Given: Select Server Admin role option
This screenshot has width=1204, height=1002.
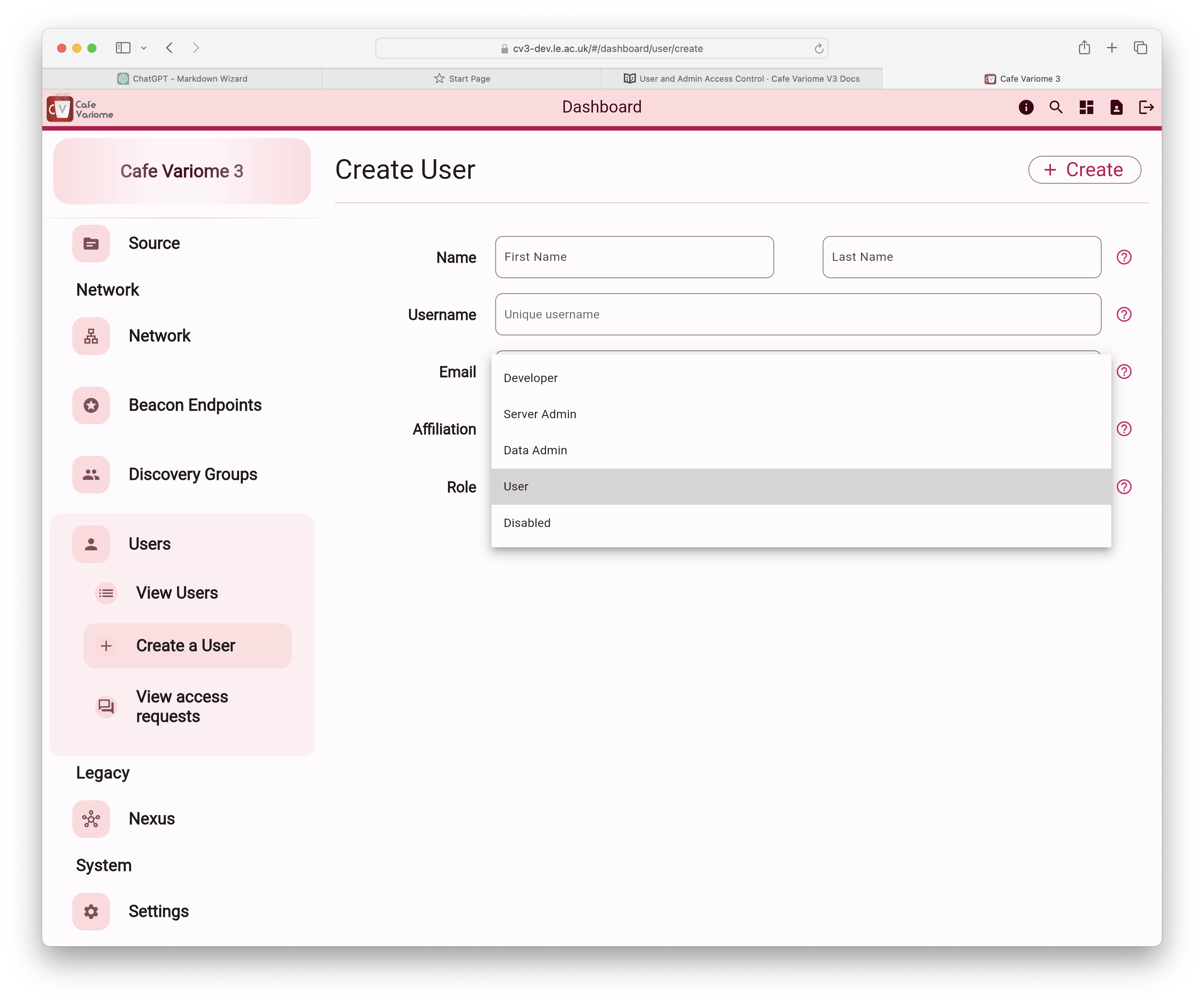Looking at the screenshot, I should click(x=801, y=414).
